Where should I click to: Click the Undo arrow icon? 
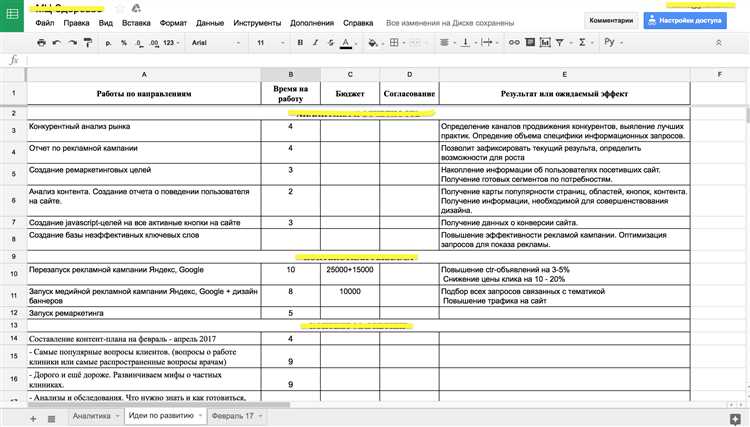click(57, 43)
